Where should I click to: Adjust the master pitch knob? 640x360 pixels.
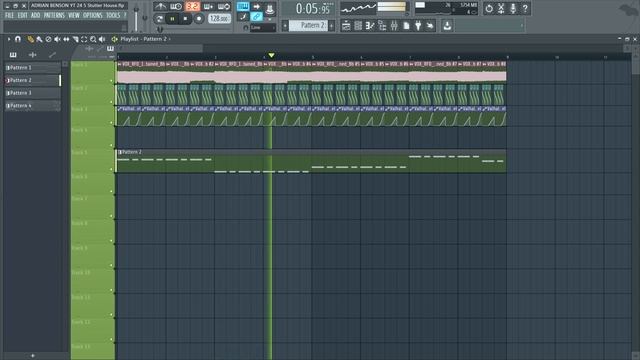pyautogui.click(x=144, y=18)
